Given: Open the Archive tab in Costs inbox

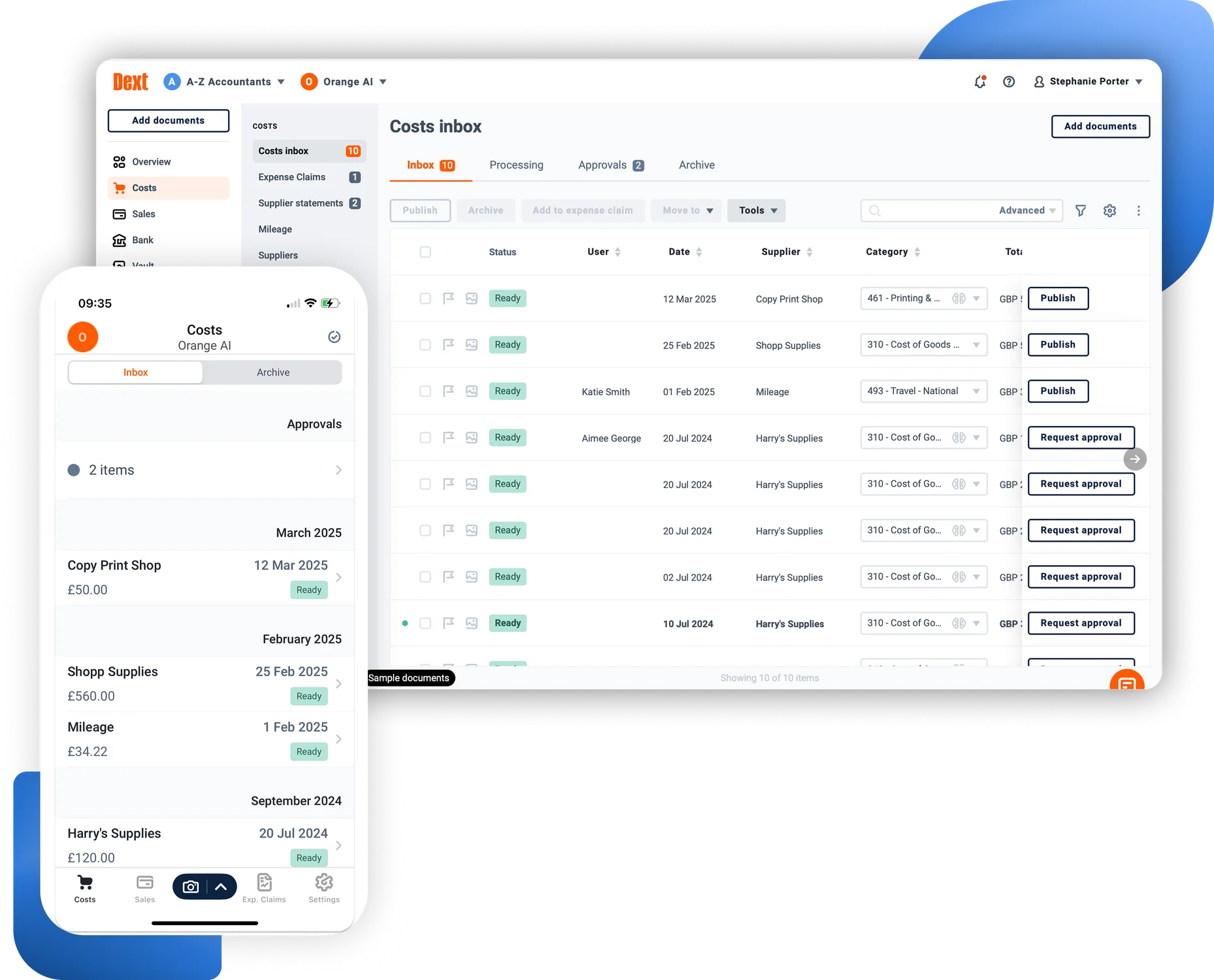Looking at the screenshot, I should [697, 165].
